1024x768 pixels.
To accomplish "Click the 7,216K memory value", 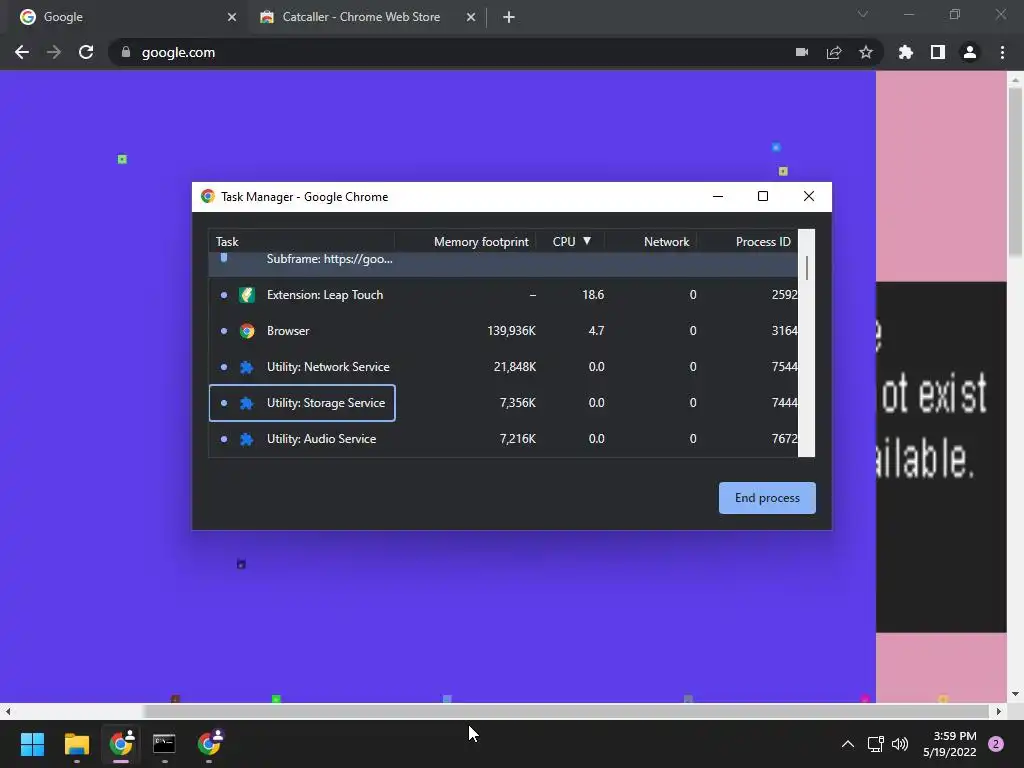I will 518,439.
